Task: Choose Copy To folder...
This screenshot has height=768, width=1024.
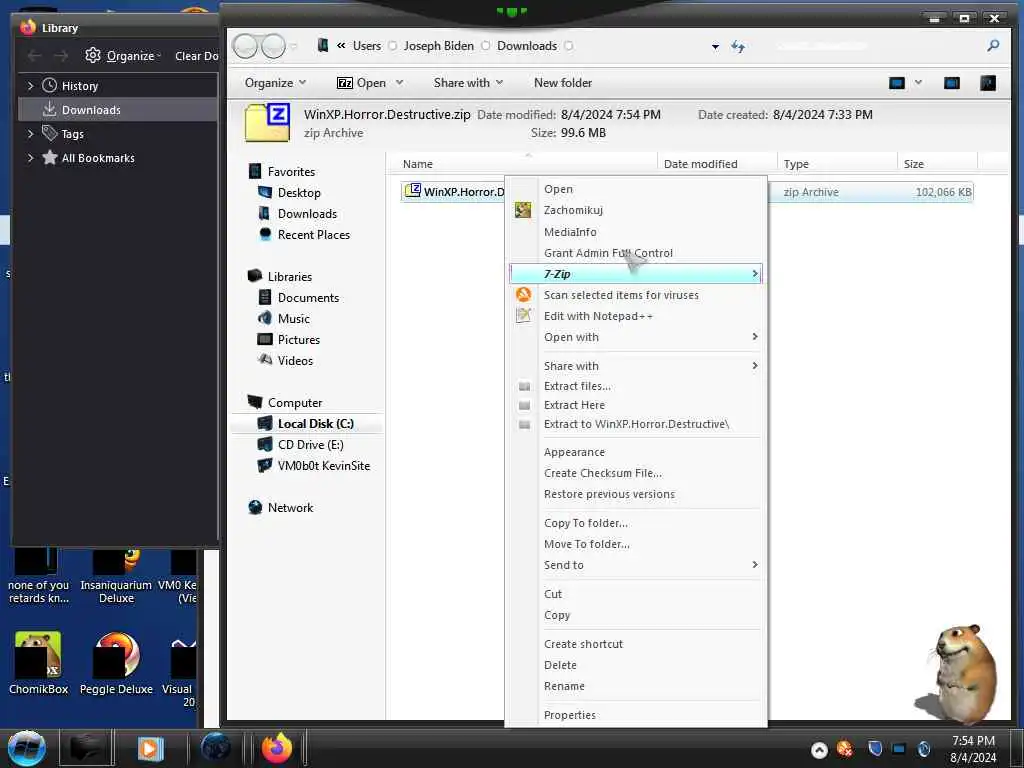Action: (x=586, y=523)
